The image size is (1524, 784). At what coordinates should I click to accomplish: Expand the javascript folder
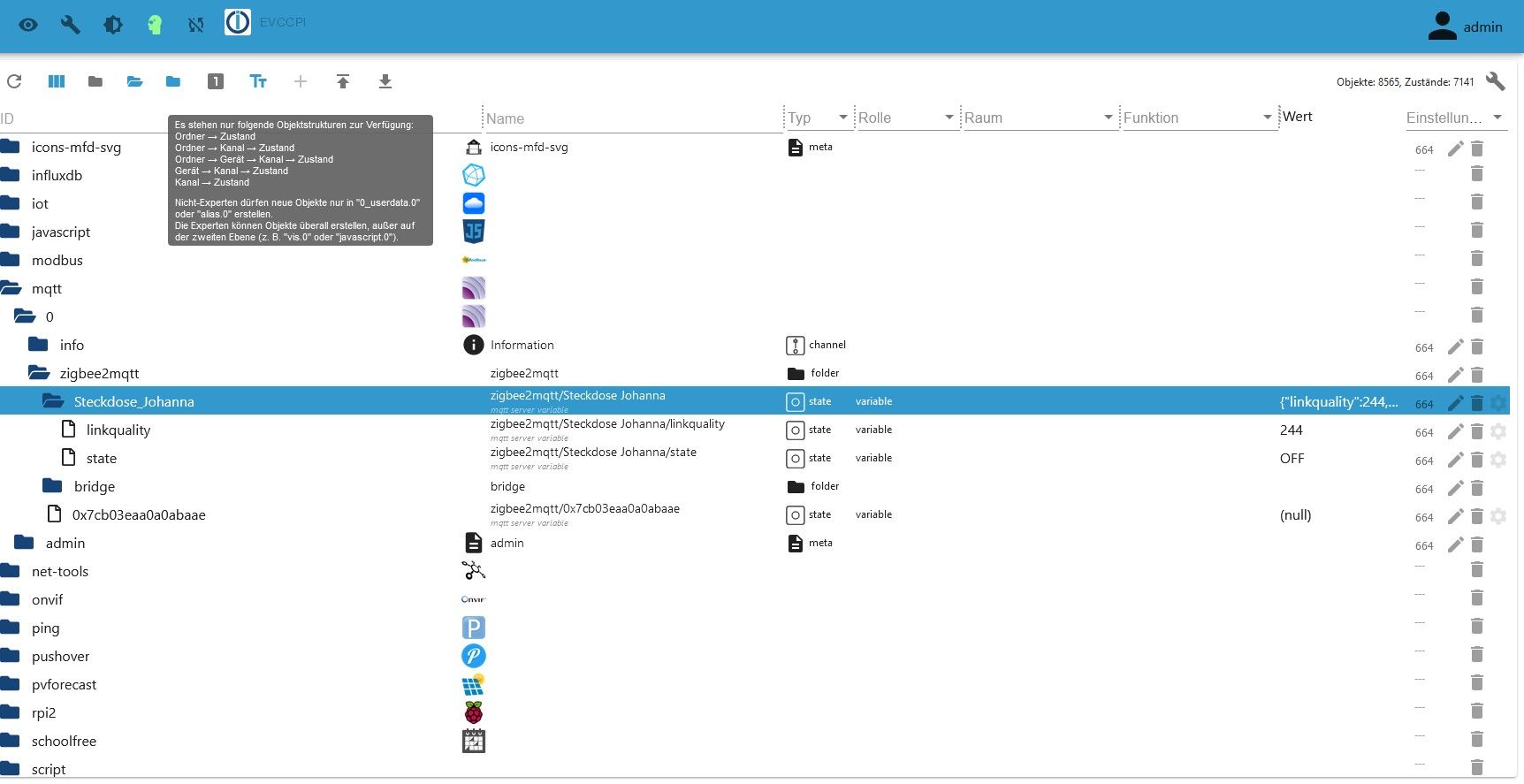10,232
